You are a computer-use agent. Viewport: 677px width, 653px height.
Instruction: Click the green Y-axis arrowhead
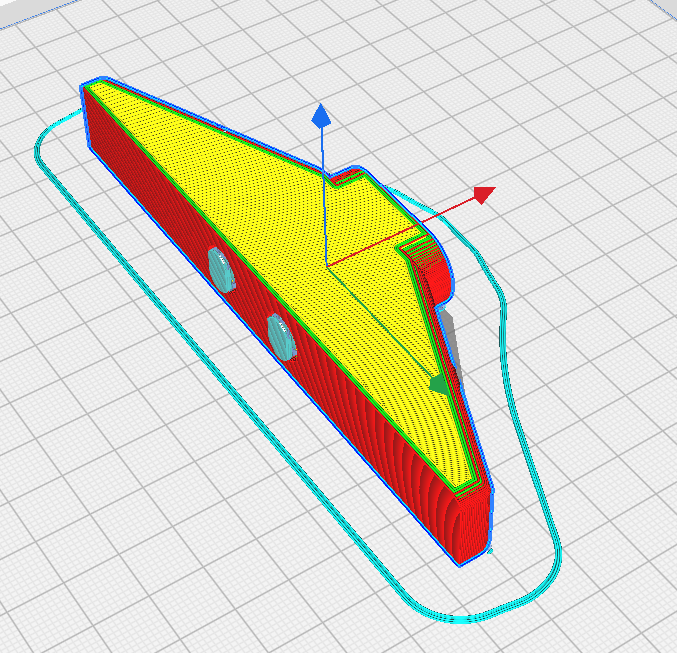click(440, 384)
